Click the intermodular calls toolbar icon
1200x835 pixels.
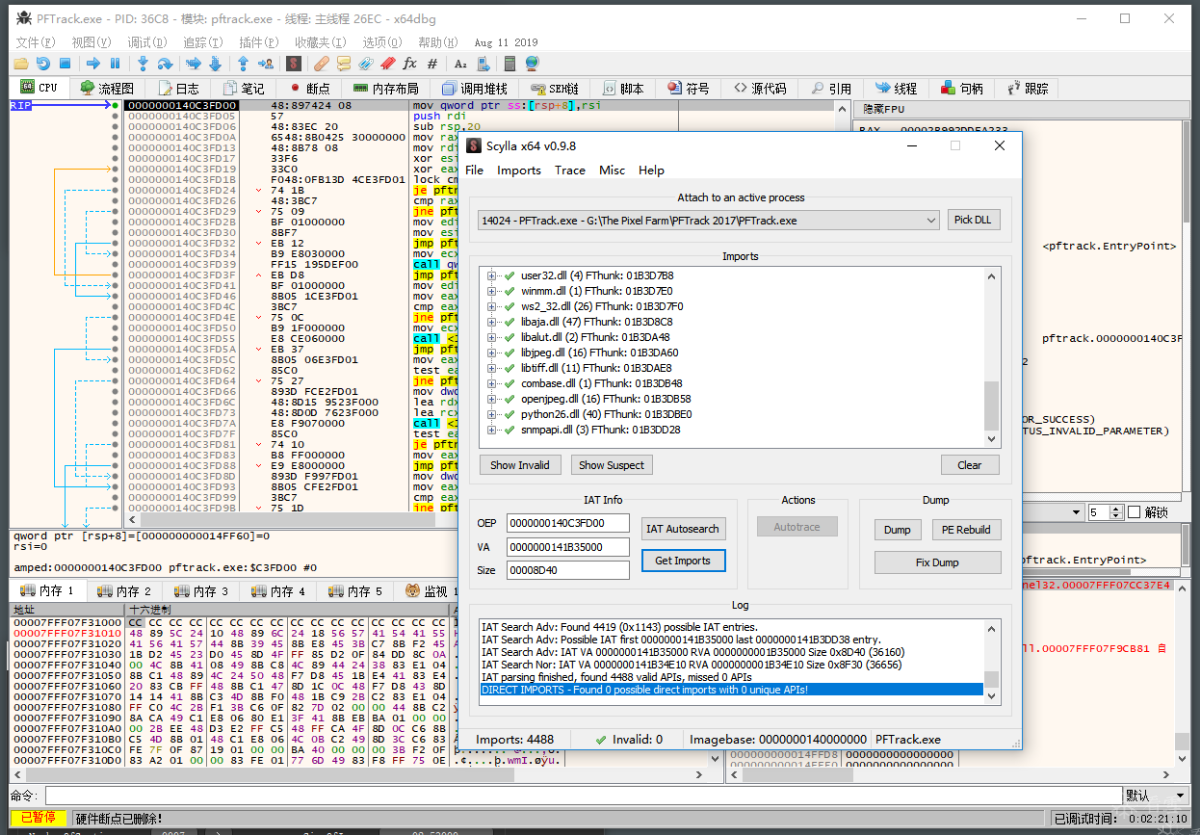click(483, 63)
